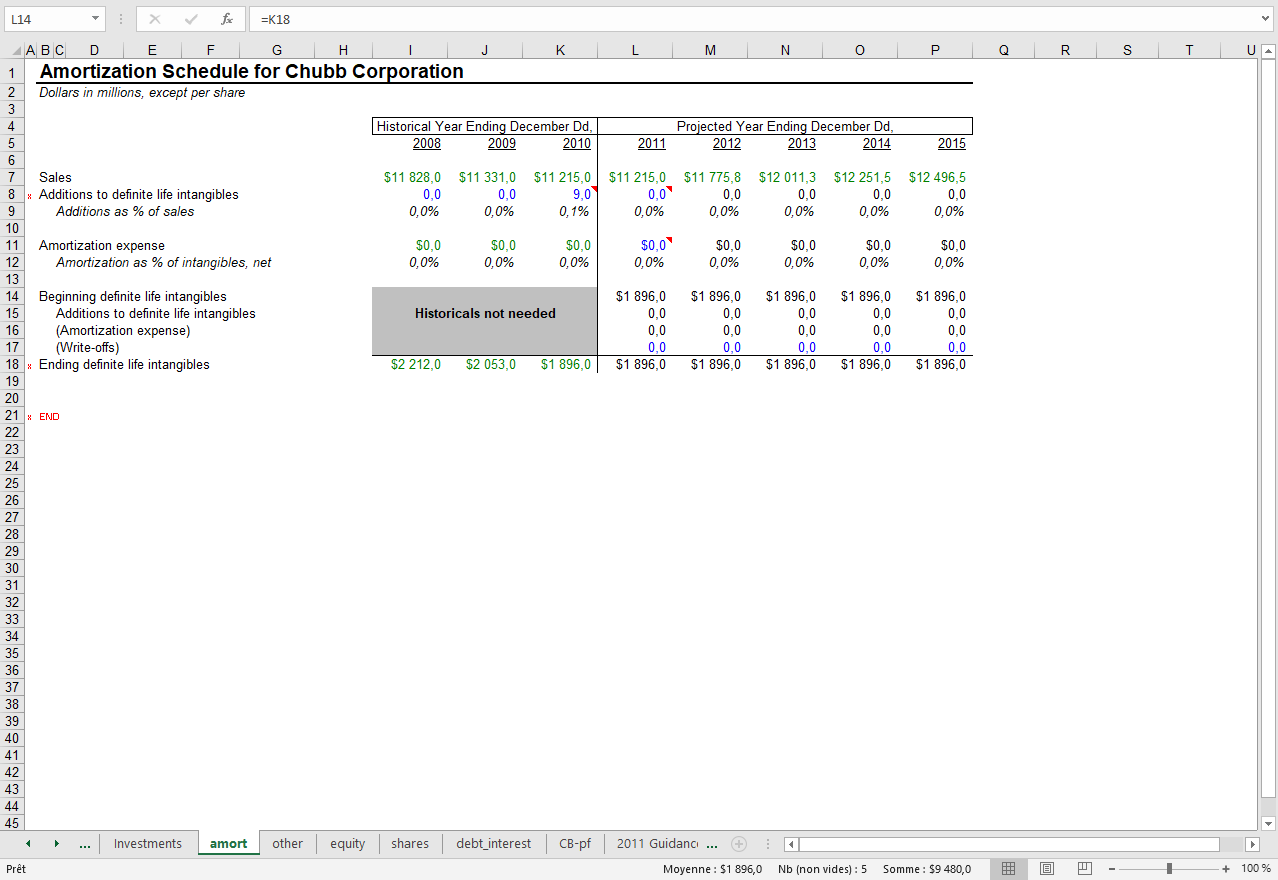1278x880 pixels.
Task: Click the Amortization expense label
Action: (x=102, y=245)
